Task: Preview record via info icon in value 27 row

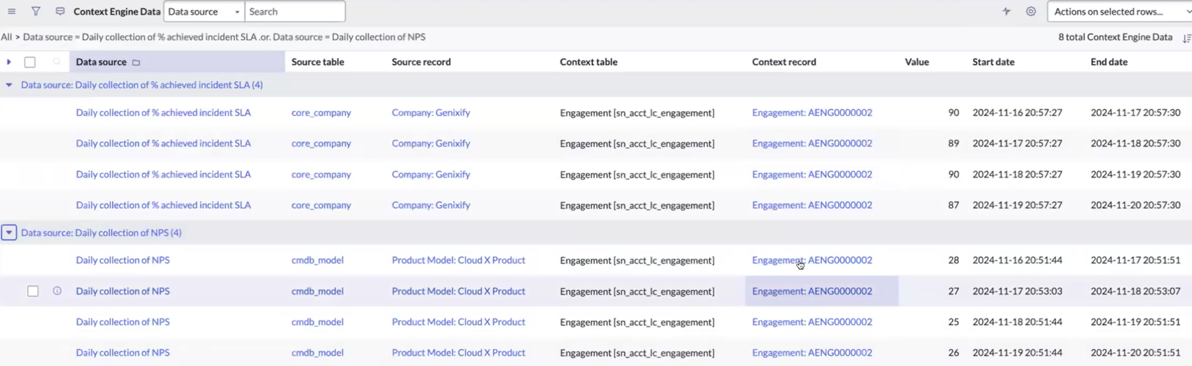Action: (x=57, y=291)
